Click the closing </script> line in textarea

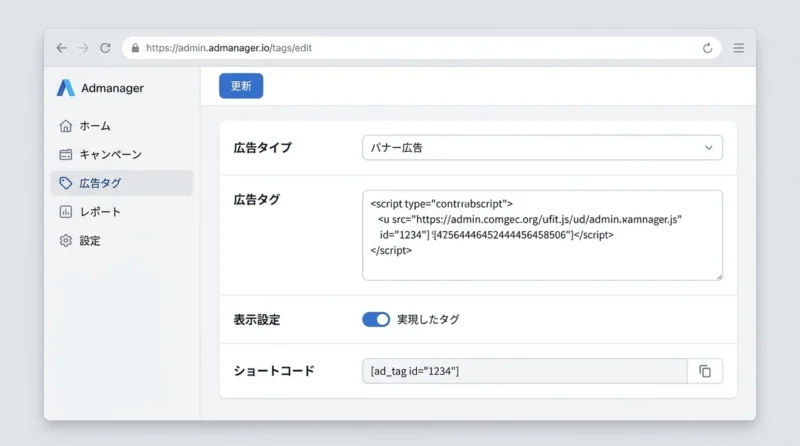391,251
